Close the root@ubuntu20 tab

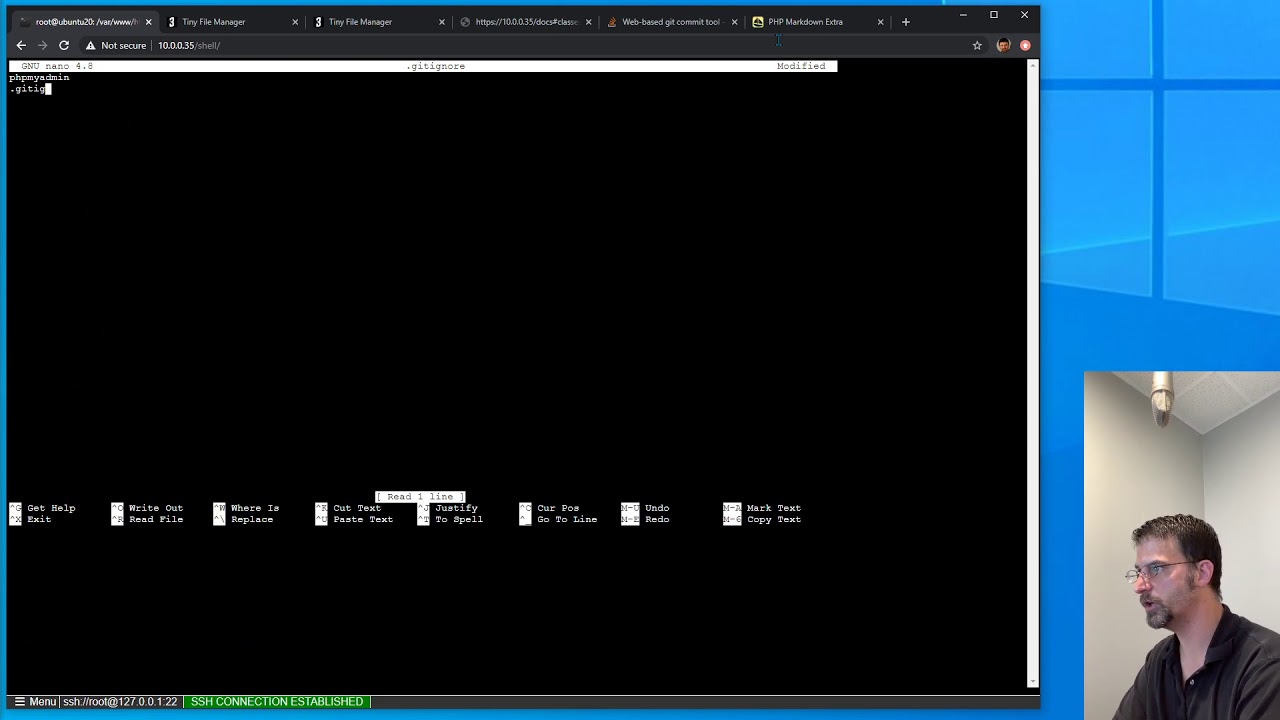(149, 22)
